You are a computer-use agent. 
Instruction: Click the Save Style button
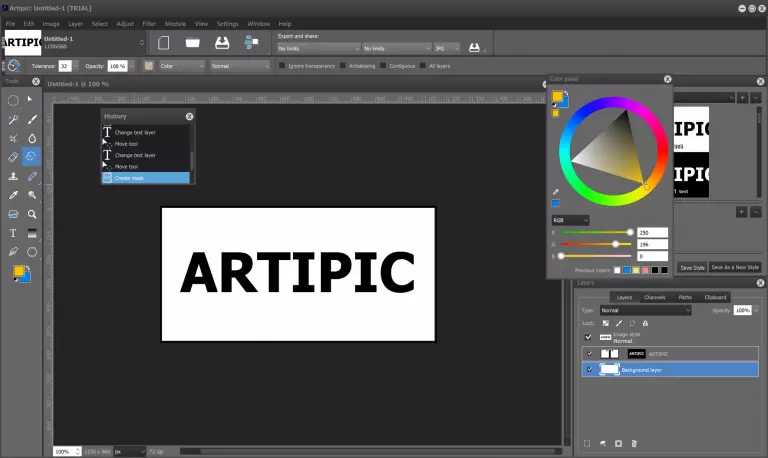click(692, 268)
